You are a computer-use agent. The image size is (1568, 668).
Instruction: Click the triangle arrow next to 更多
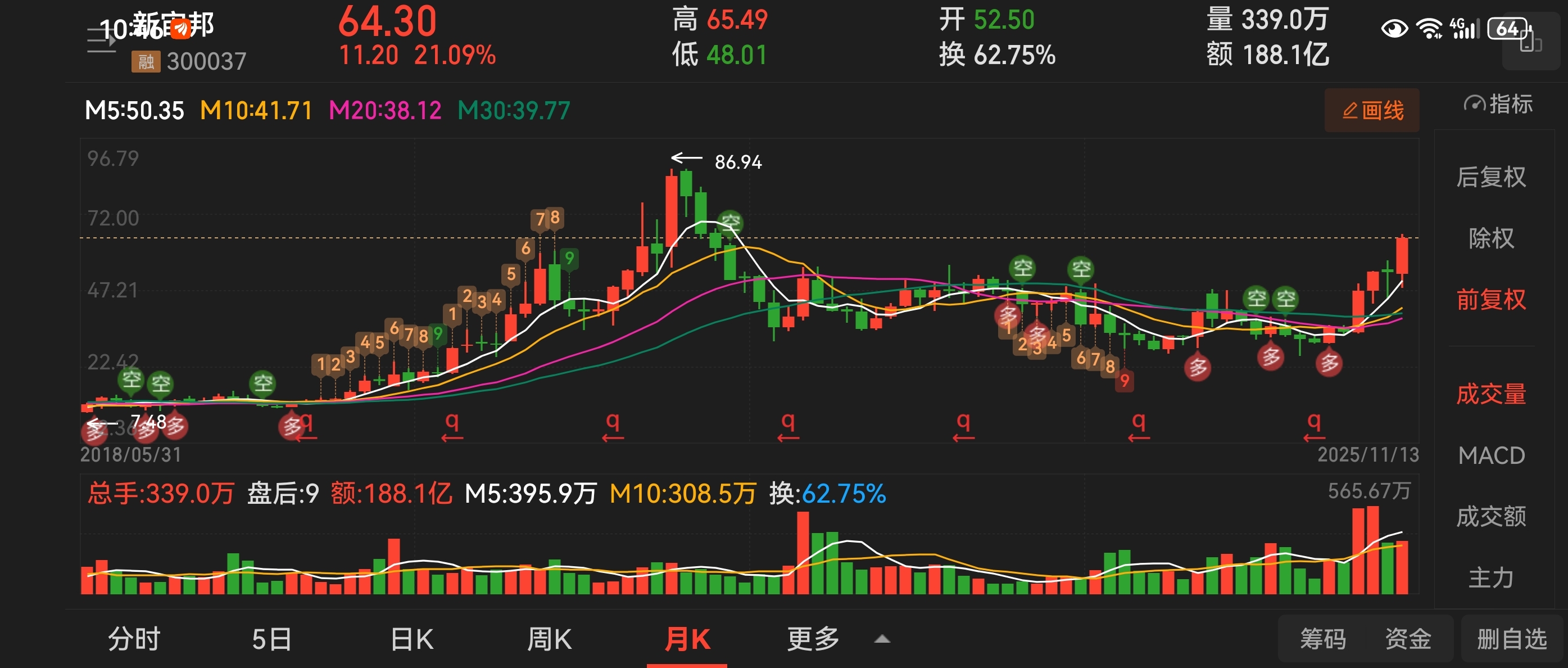882,639
